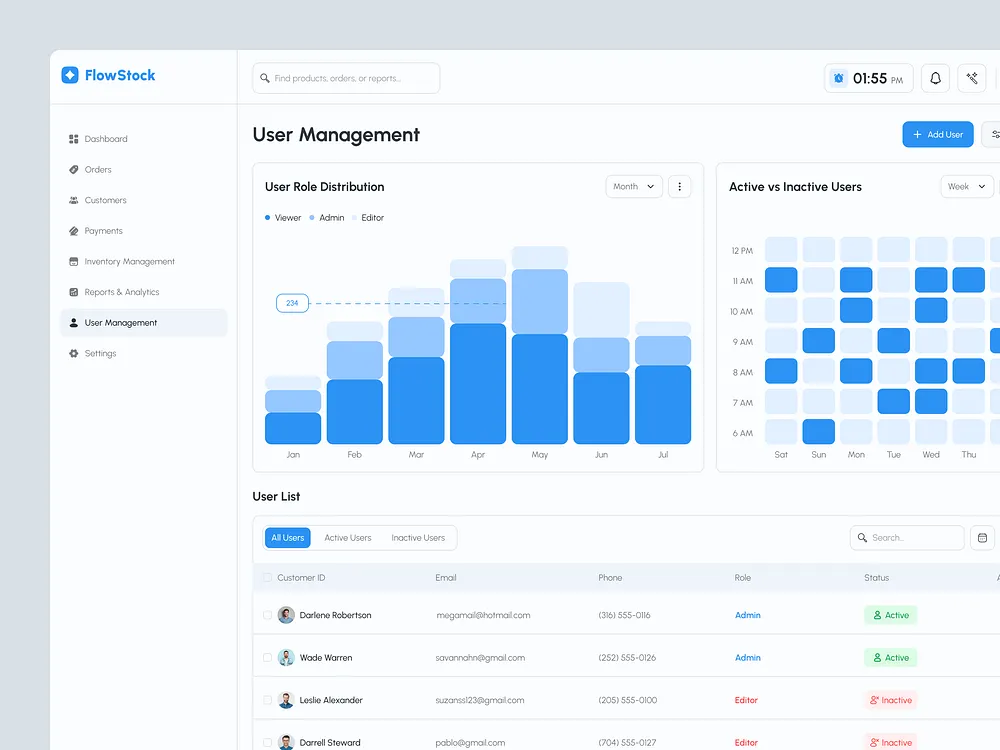Click the user list search field
This screenshot has width=1000, height=750.
[x=907, y=537]
